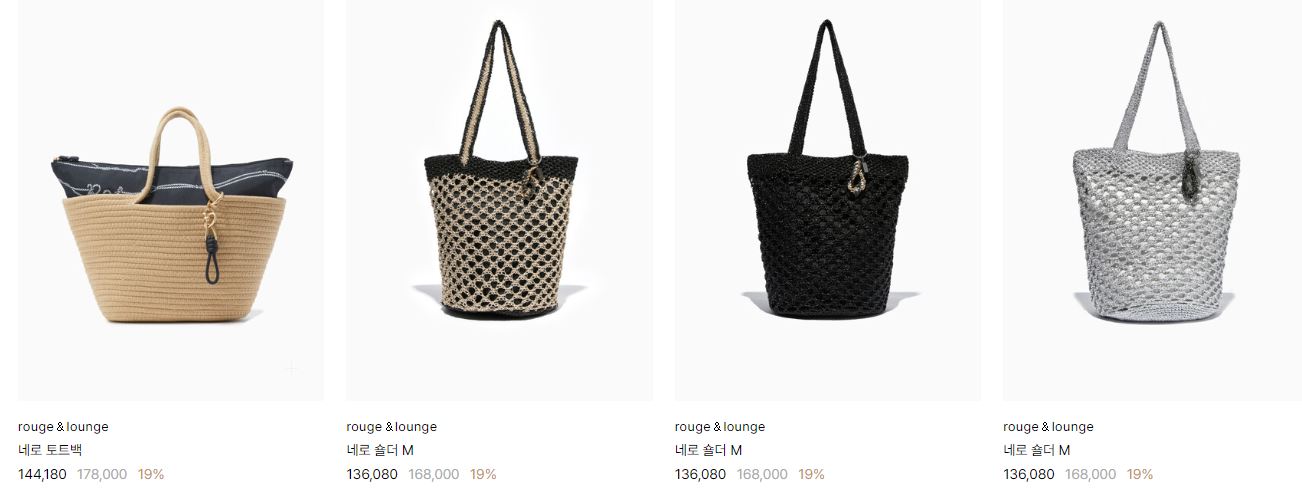Viewport: 1302px width, 498px height.
Task: Click 136,080 price under black bag
Action: point(700,474)
